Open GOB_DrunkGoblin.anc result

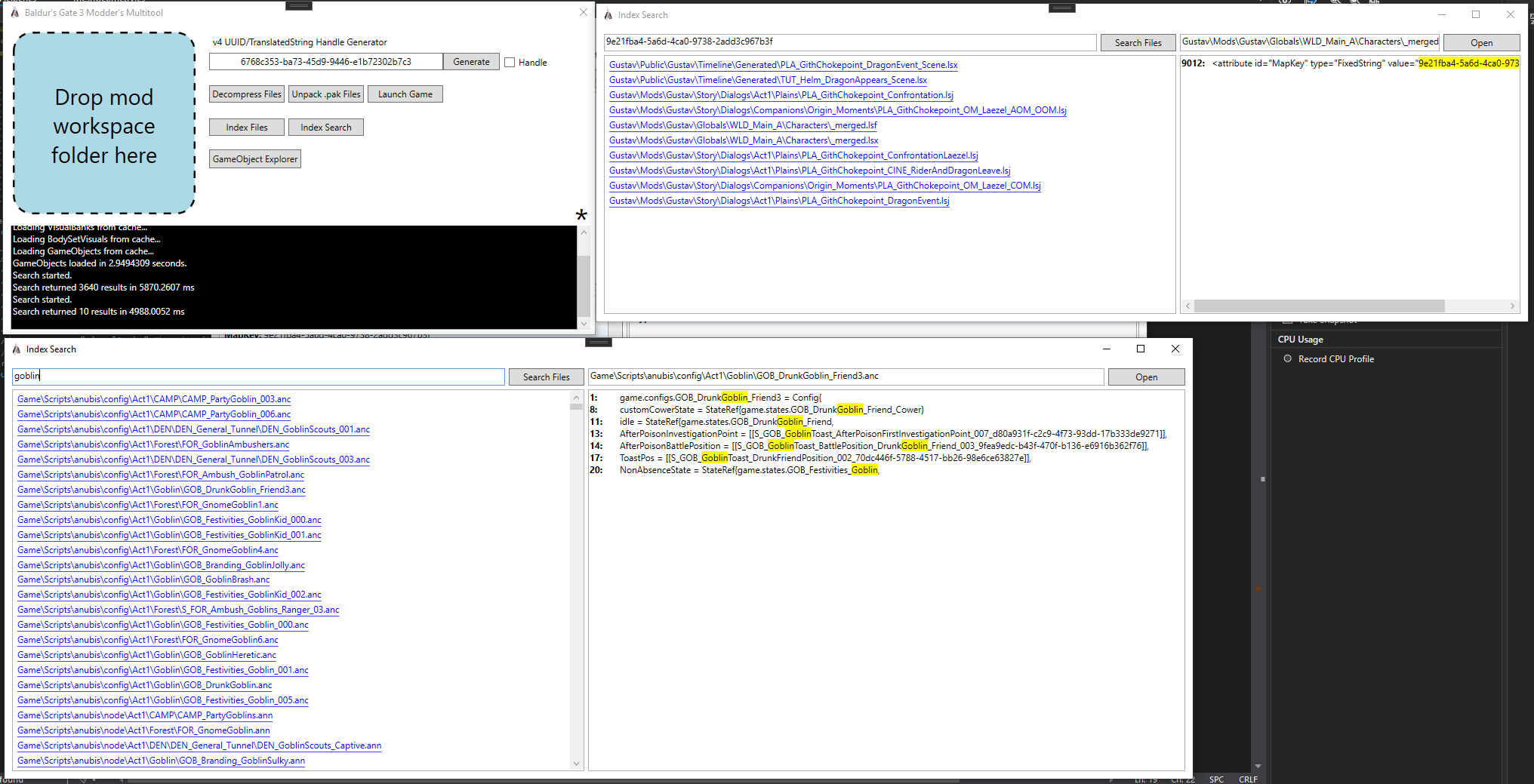(145, 685)
